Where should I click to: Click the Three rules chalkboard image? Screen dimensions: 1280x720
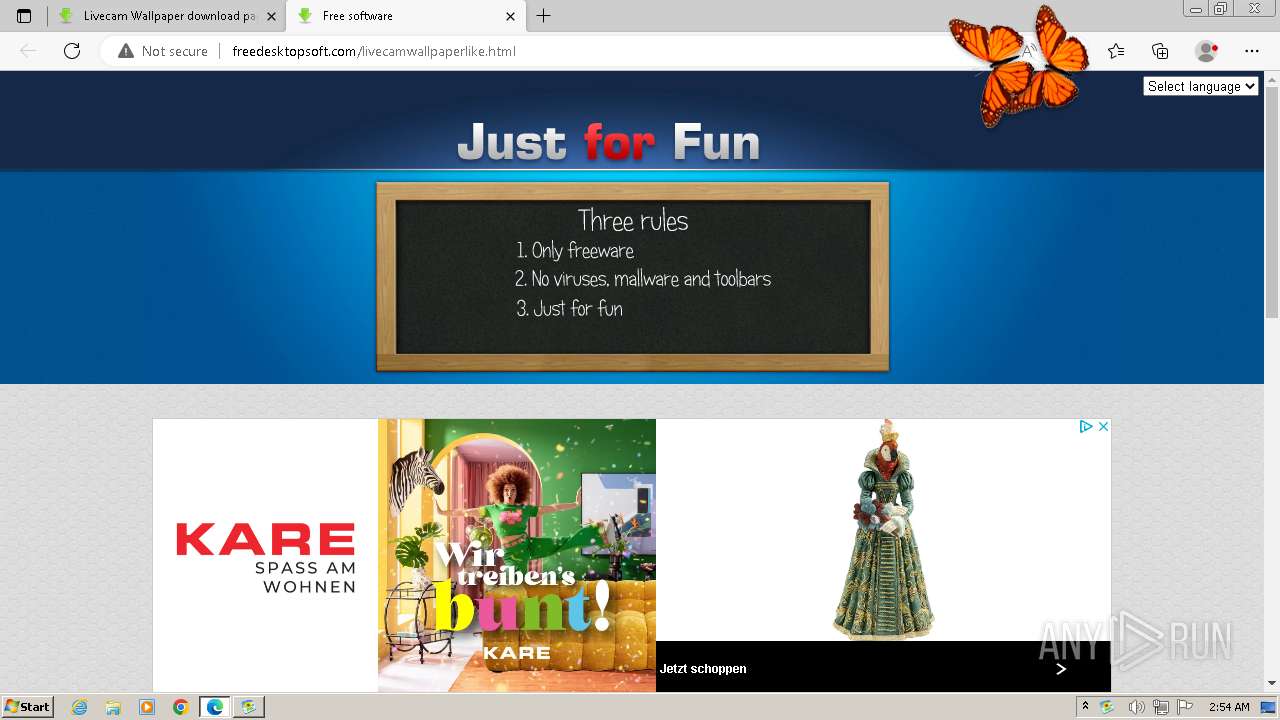(632, 277)
